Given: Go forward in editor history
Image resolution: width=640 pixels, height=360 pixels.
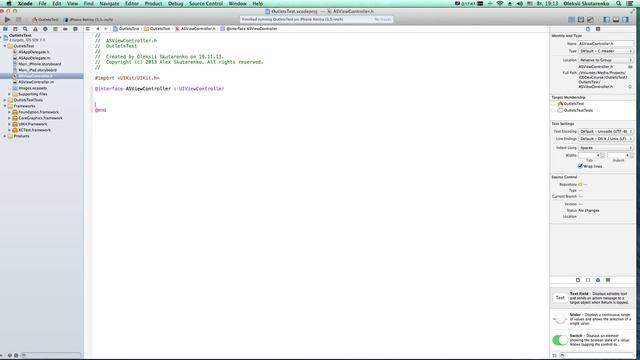Looking at the screenshot, I should coord(105,29).
